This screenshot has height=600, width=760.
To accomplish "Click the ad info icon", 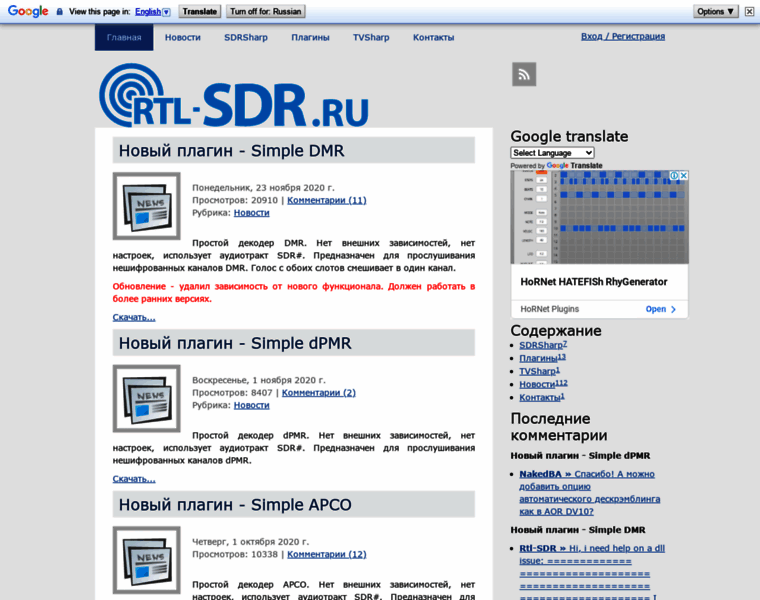I will pos(674,175).
